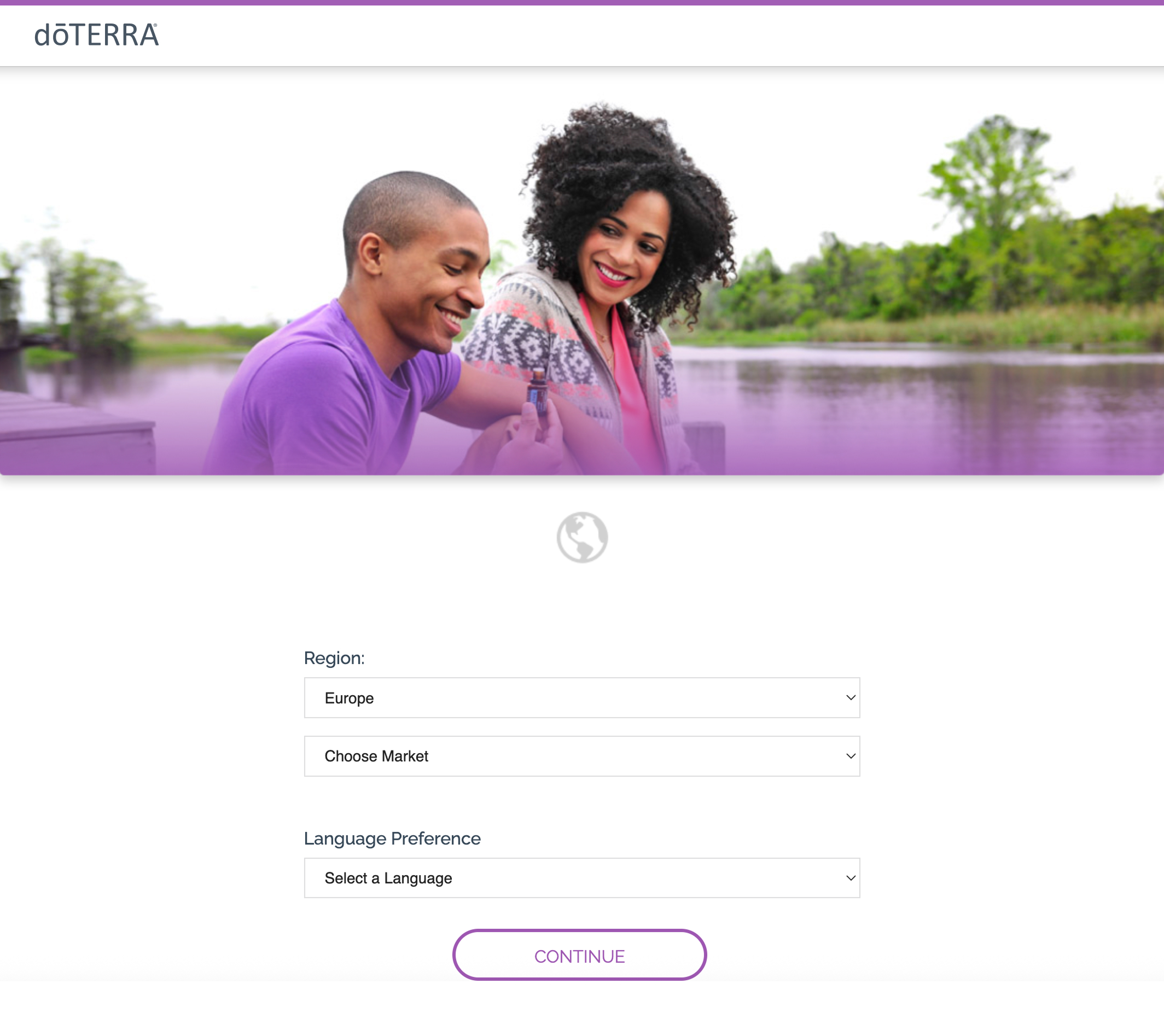Expand the Choose Market dropdown
The width and height of the screenshot is (1164, 1036).
[x=582, y=756]
